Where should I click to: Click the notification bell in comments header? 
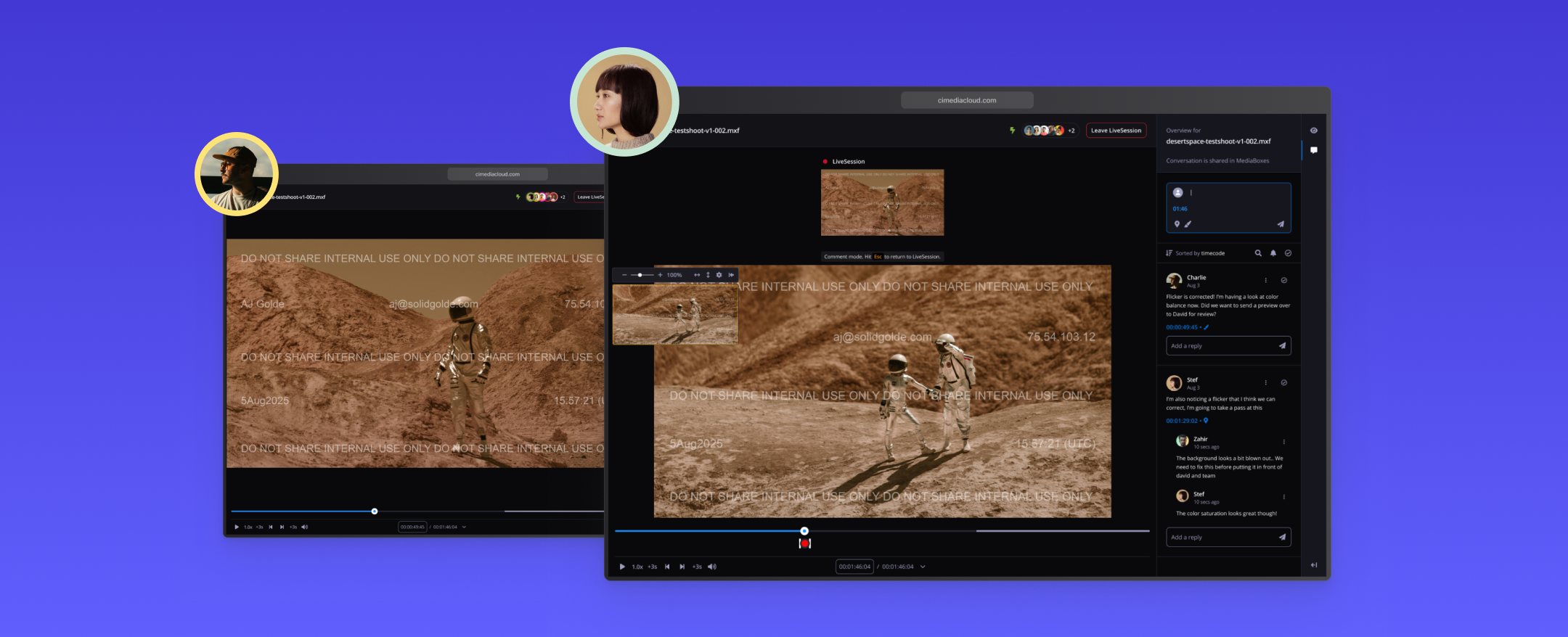click(x=1273, y=253)
